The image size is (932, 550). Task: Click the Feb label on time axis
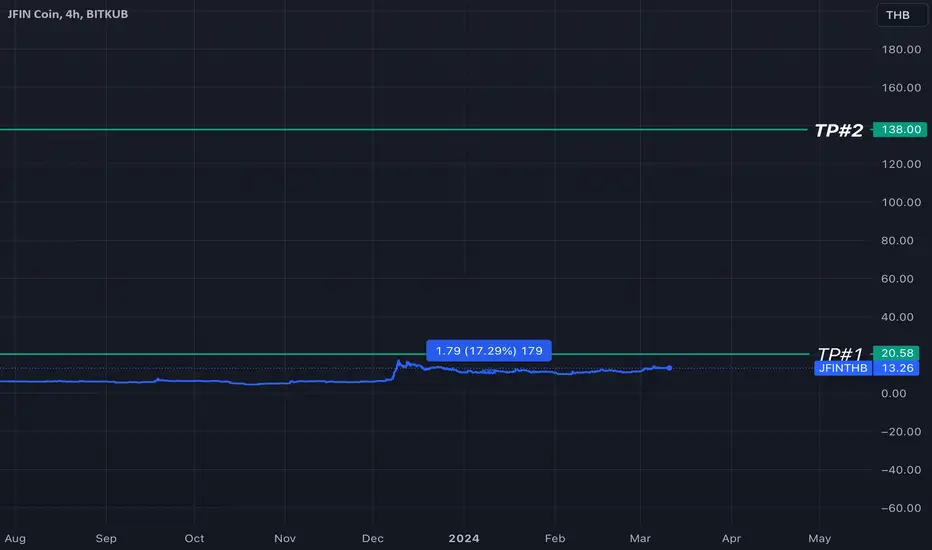coord(555,539)
